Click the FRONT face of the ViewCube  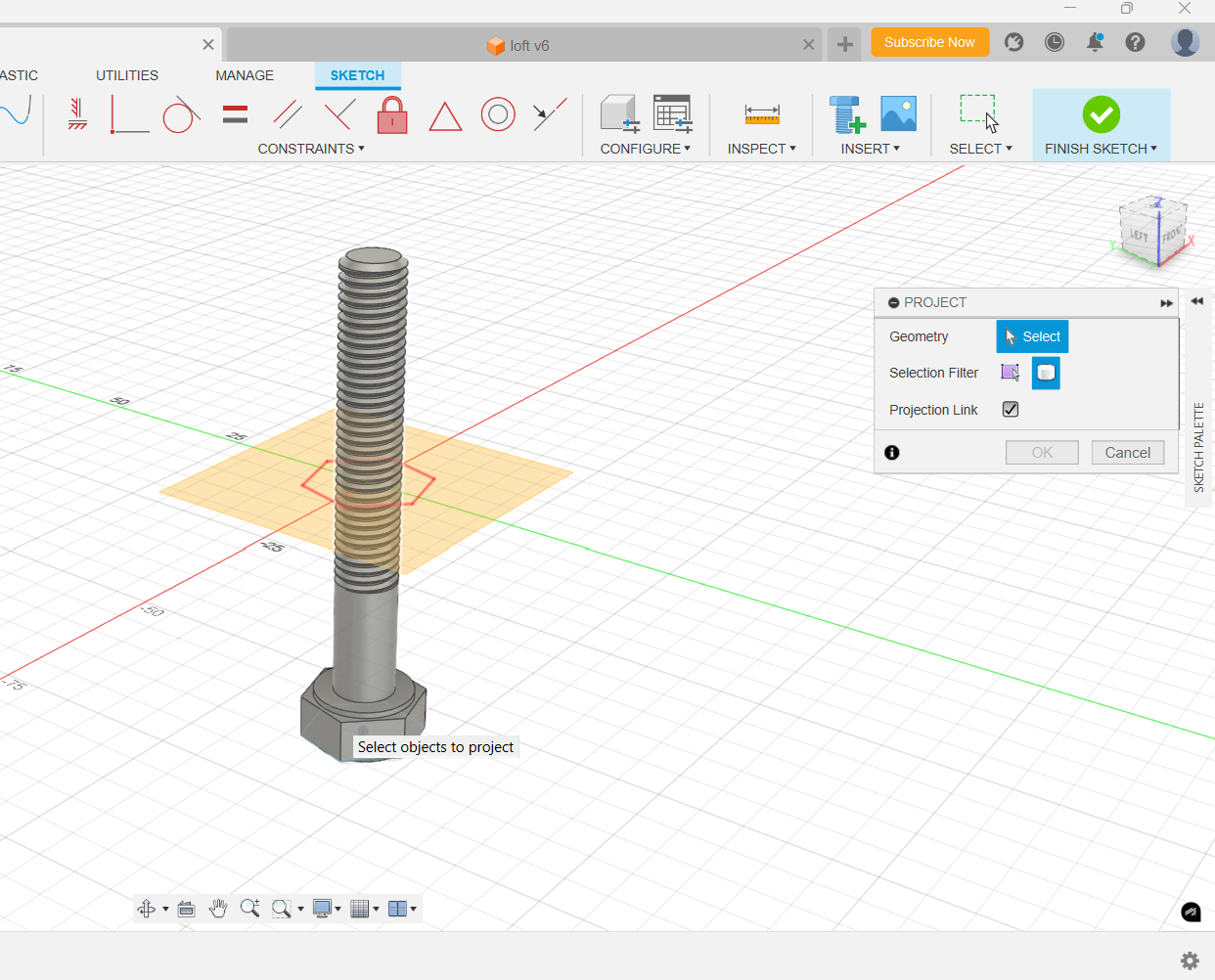(x=1172, y=235)
